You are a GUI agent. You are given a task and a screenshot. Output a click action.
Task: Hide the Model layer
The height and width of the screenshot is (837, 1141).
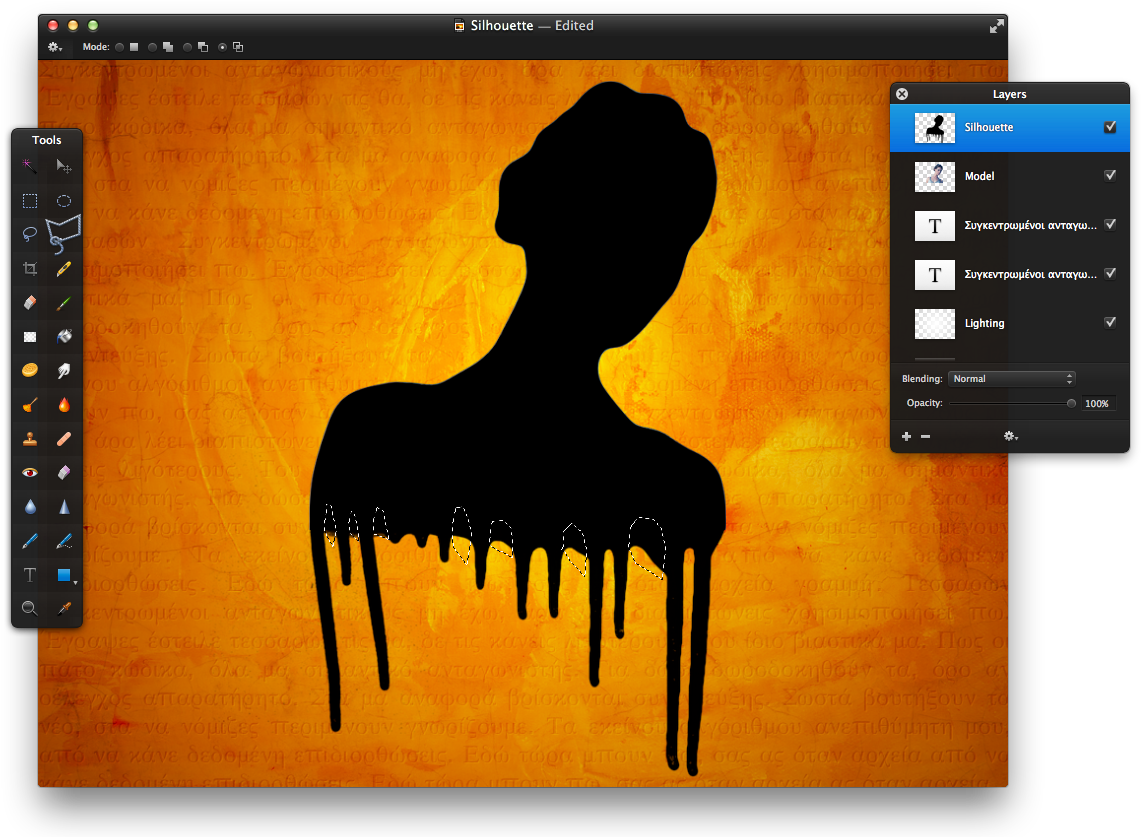pos(1110,174)
